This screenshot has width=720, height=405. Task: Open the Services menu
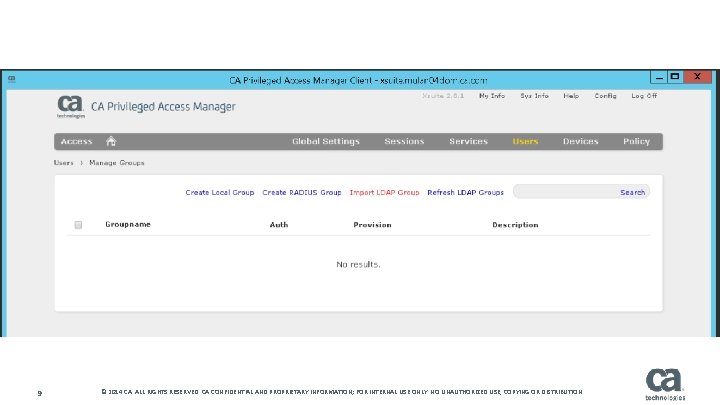tap(468, 141)
